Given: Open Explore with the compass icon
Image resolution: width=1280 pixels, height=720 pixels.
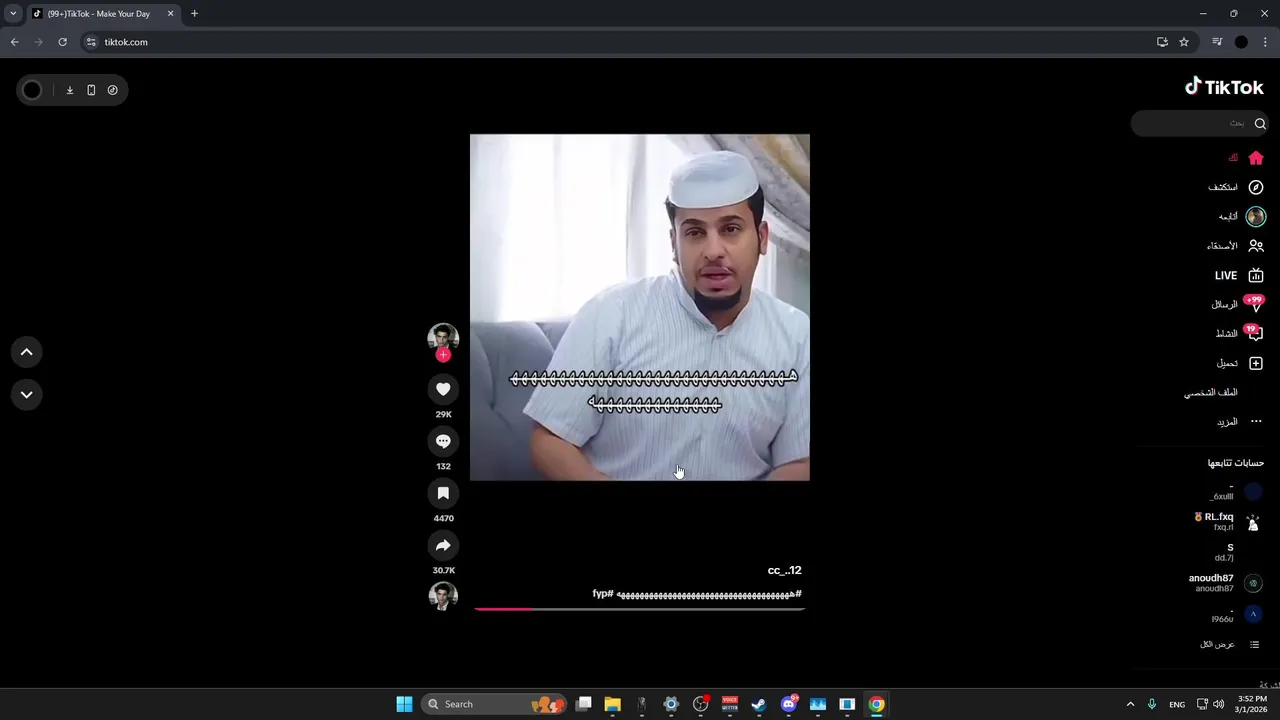Looking at the screenshot, I should (x=1256, y=187).
